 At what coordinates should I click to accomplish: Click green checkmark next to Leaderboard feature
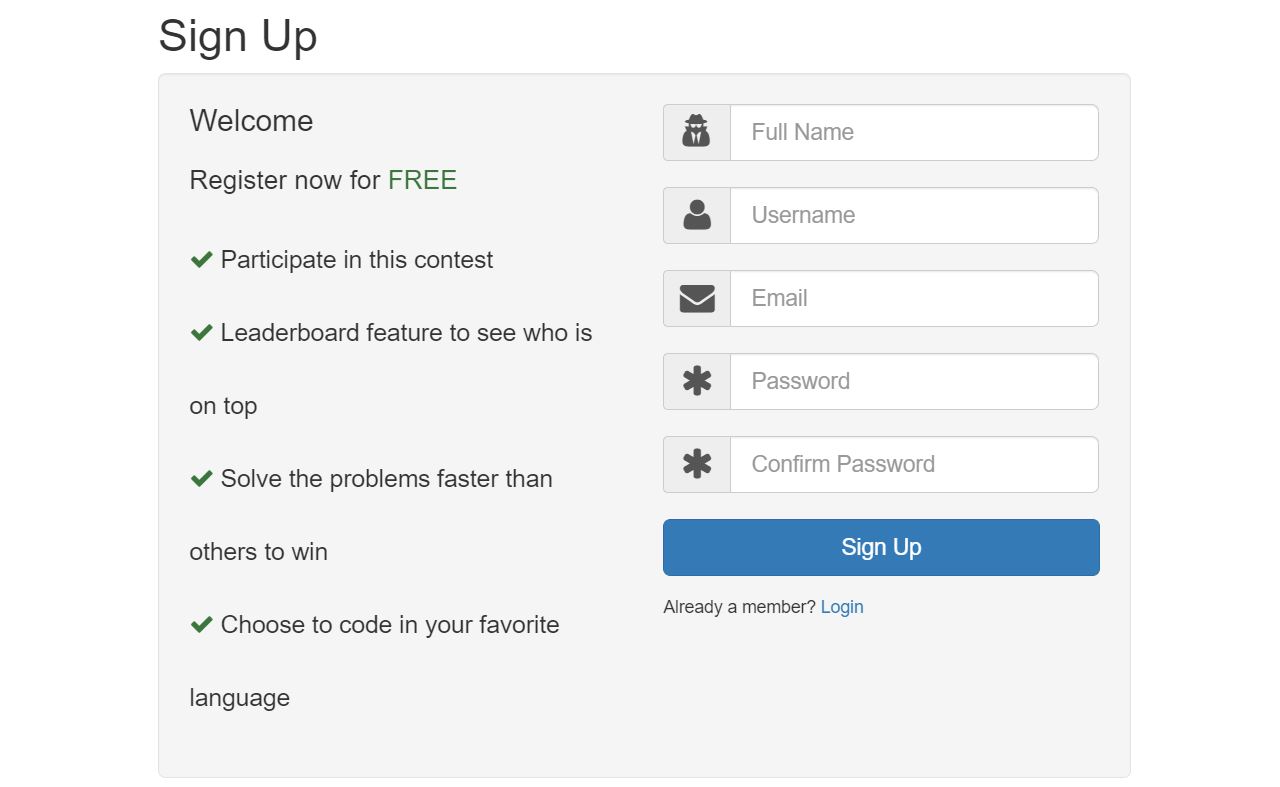pyautogui.click(x=201, y=333)
